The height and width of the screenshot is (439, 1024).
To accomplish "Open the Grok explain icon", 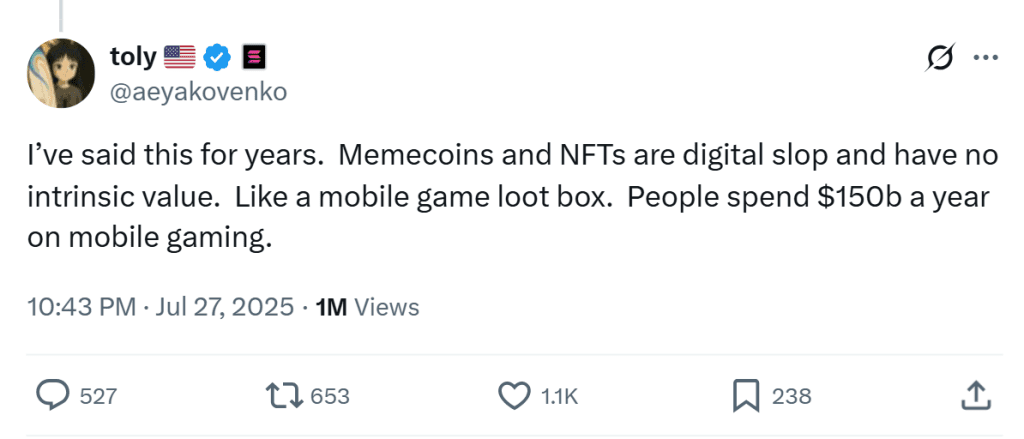I will tap(941, 57).
